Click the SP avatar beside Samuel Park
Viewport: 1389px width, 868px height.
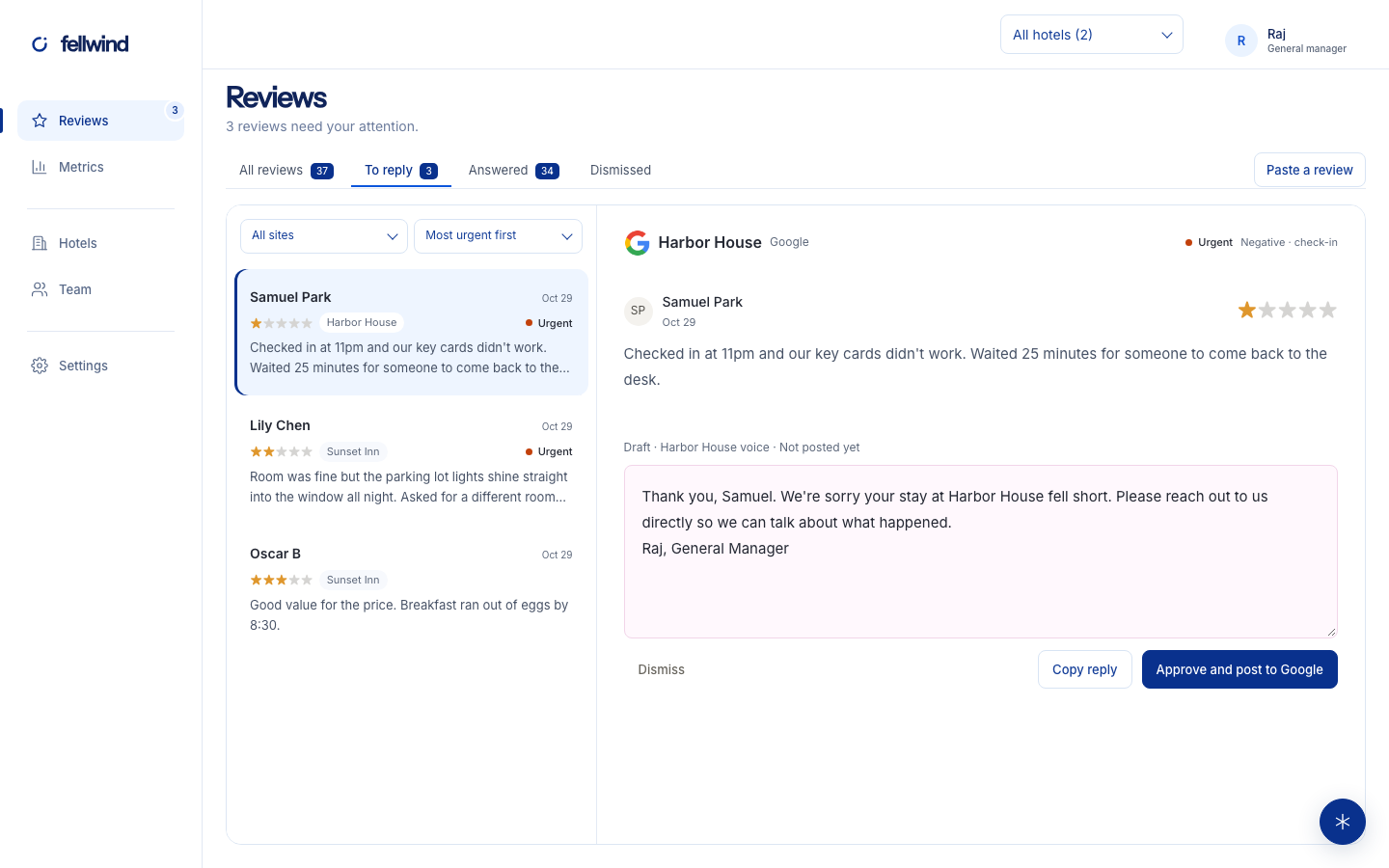638,311
